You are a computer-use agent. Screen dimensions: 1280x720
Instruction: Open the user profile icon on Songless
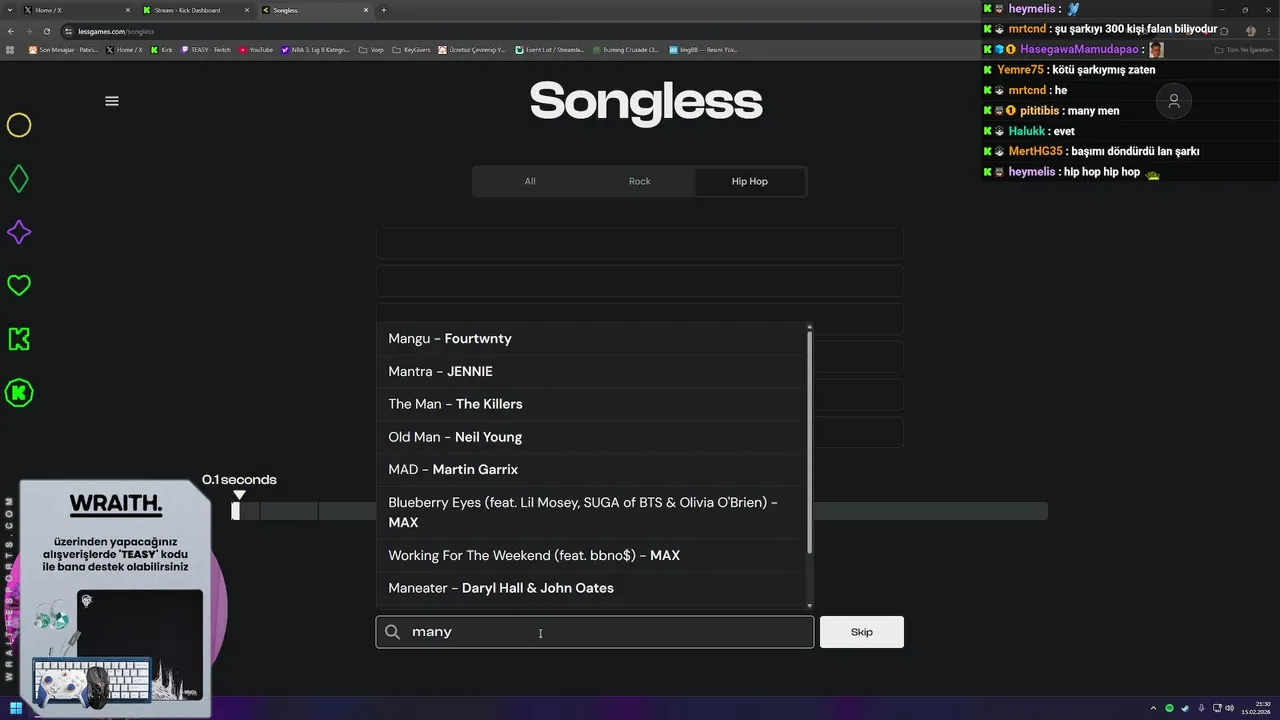click(1174, 101)
